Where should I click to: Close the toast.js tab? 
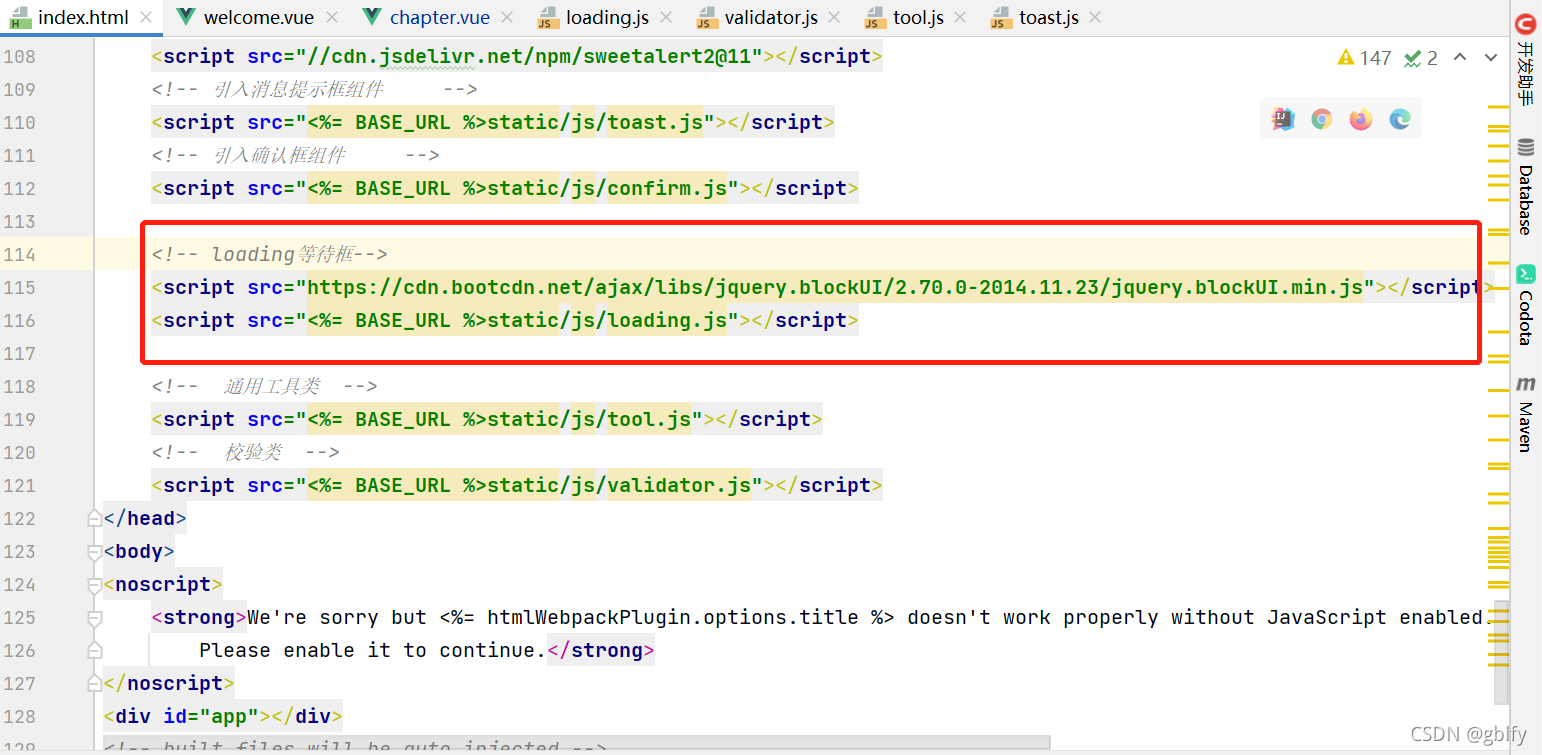pyautogui.click(x=1094, y=17)
